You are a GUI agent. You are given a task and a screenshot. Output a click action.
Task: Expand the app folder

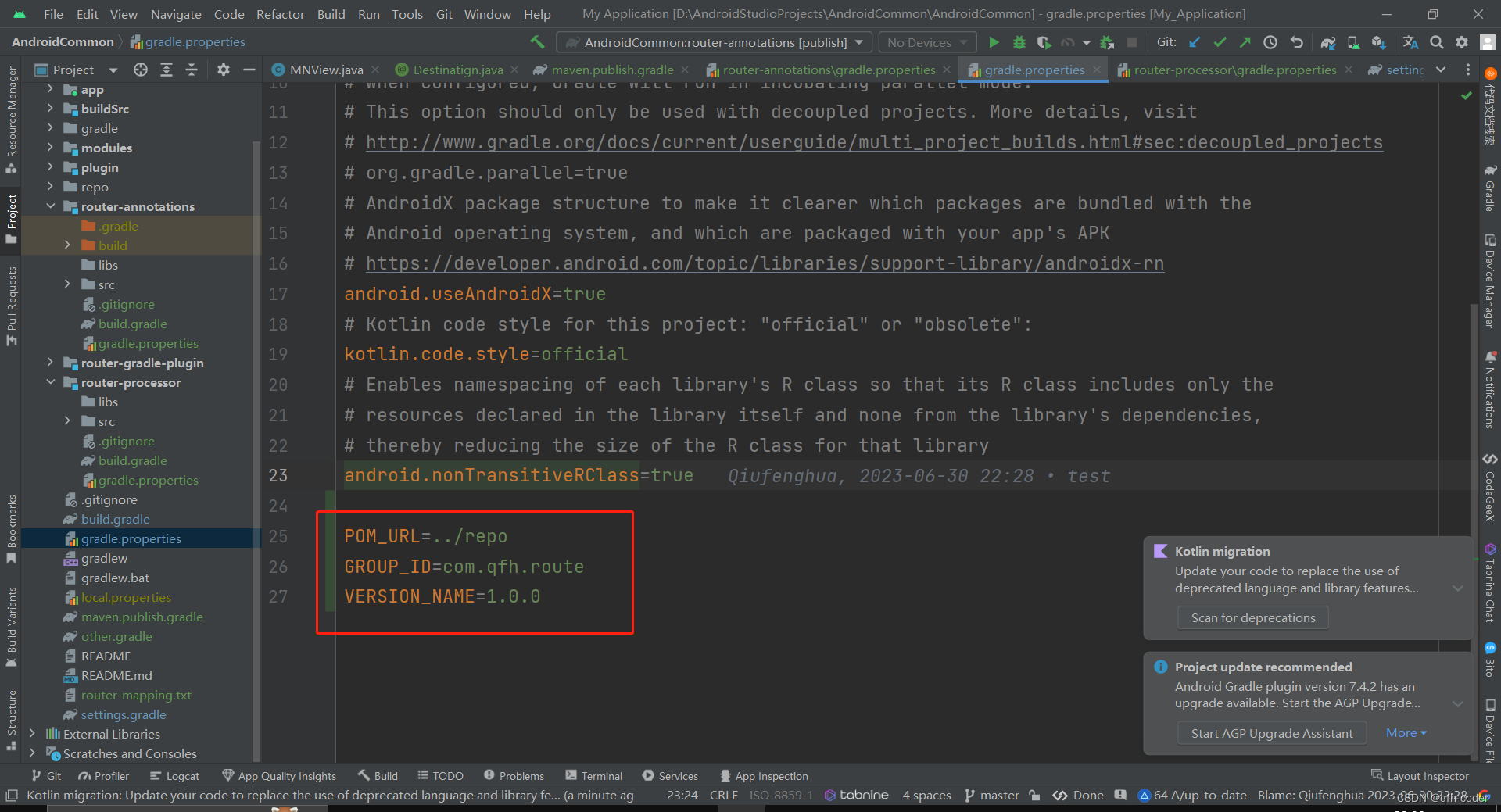tap(50, 89)
